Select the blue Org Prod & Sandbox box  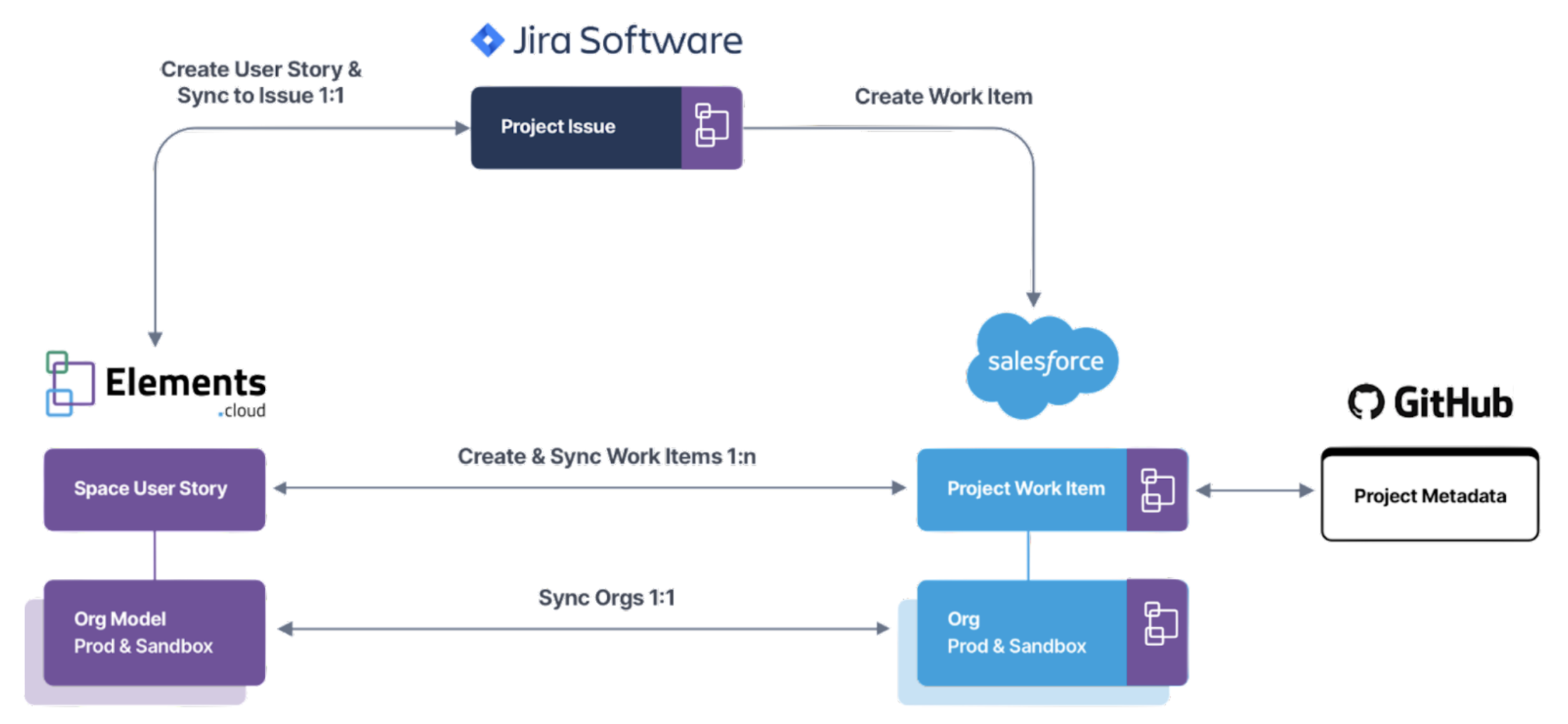click(x=1053, y=633)
